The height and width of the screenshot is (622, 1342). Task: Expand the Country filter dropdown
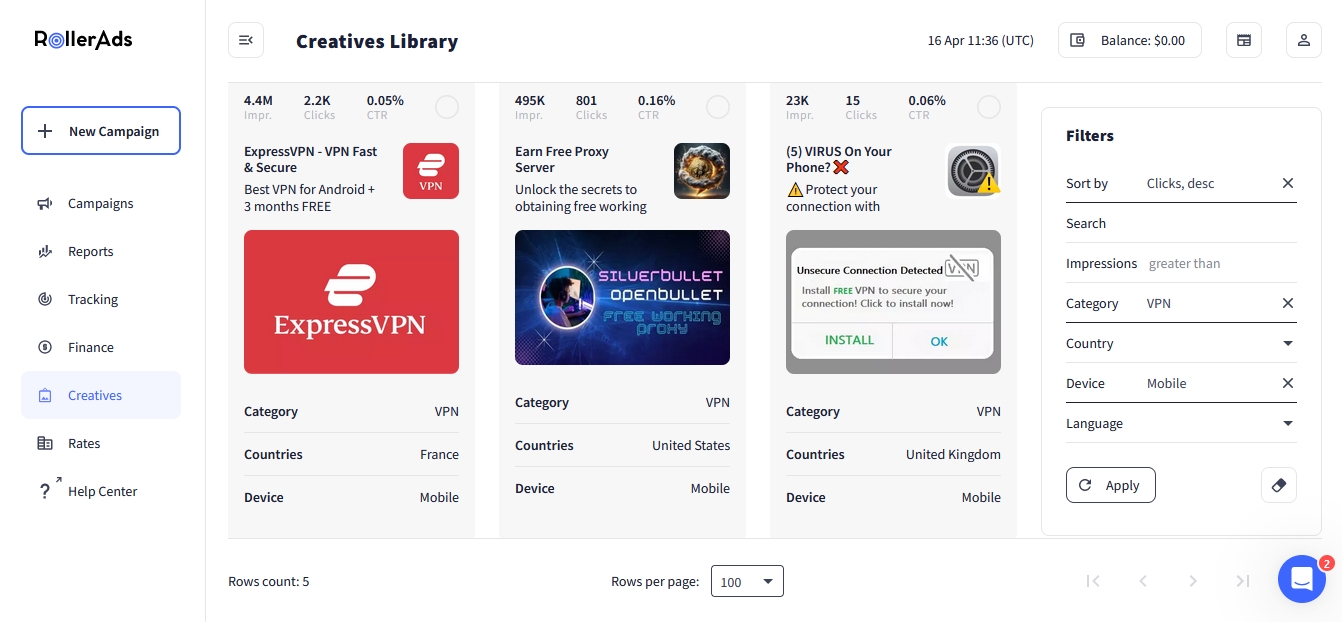point(1288,343)
